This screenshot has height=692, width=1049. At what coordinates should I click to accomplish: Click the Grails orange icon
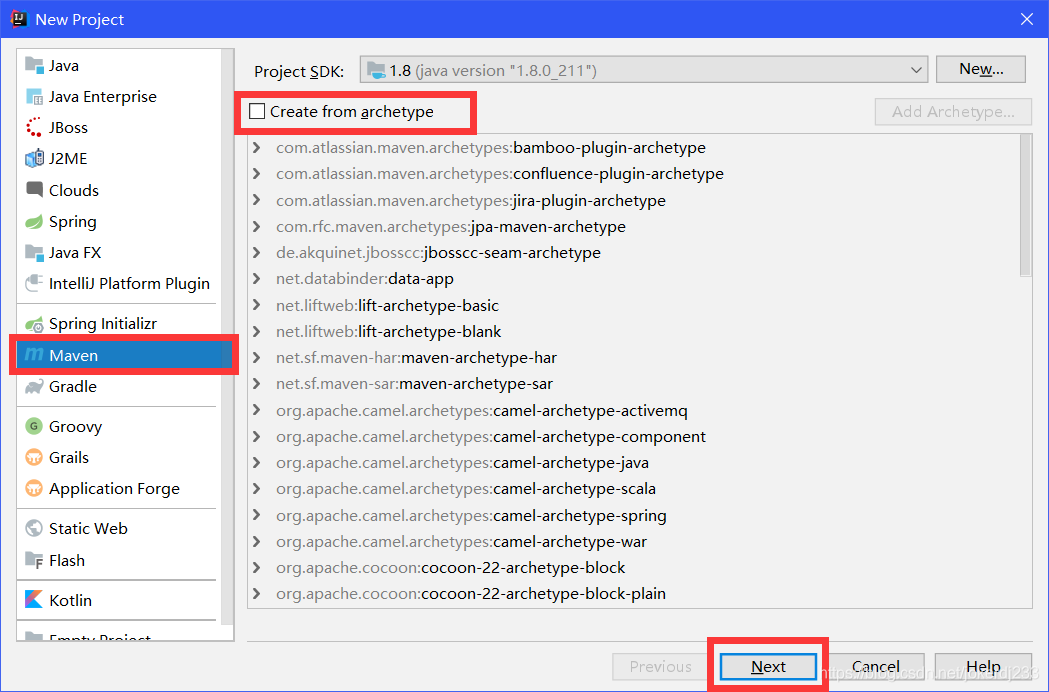34,457
